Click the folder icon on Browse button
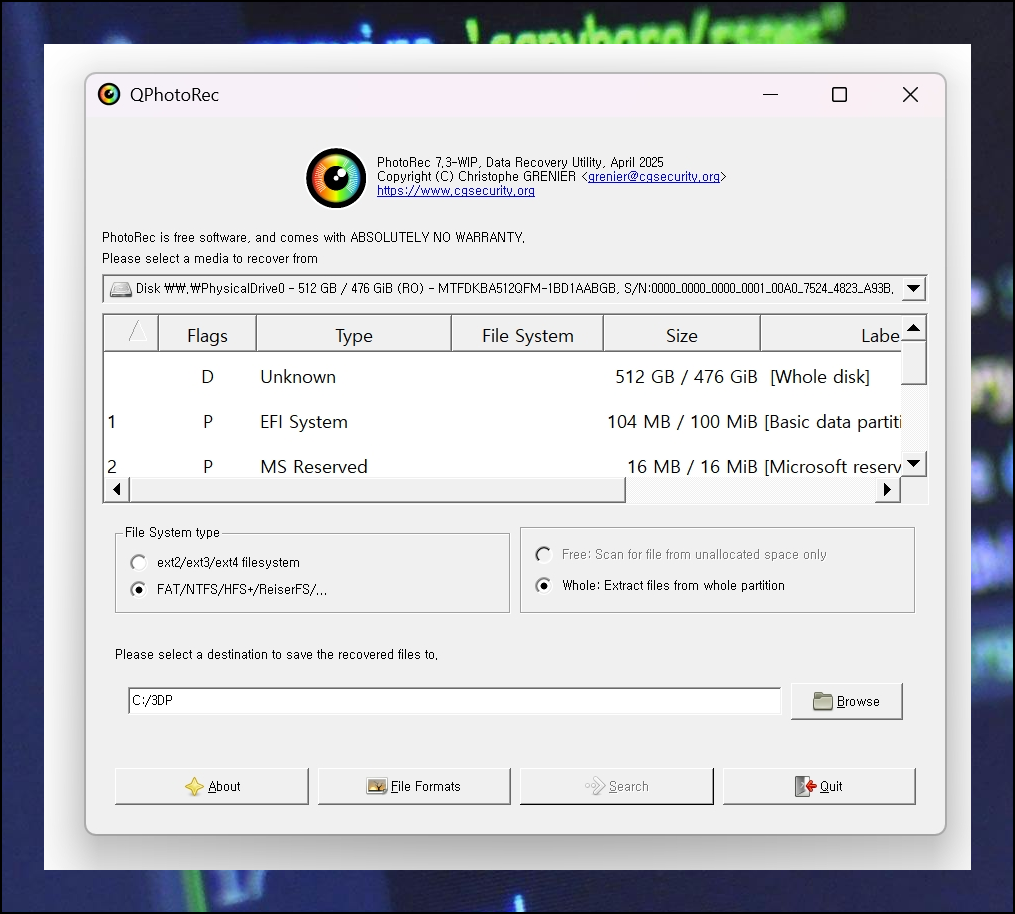 click(823, 701)
